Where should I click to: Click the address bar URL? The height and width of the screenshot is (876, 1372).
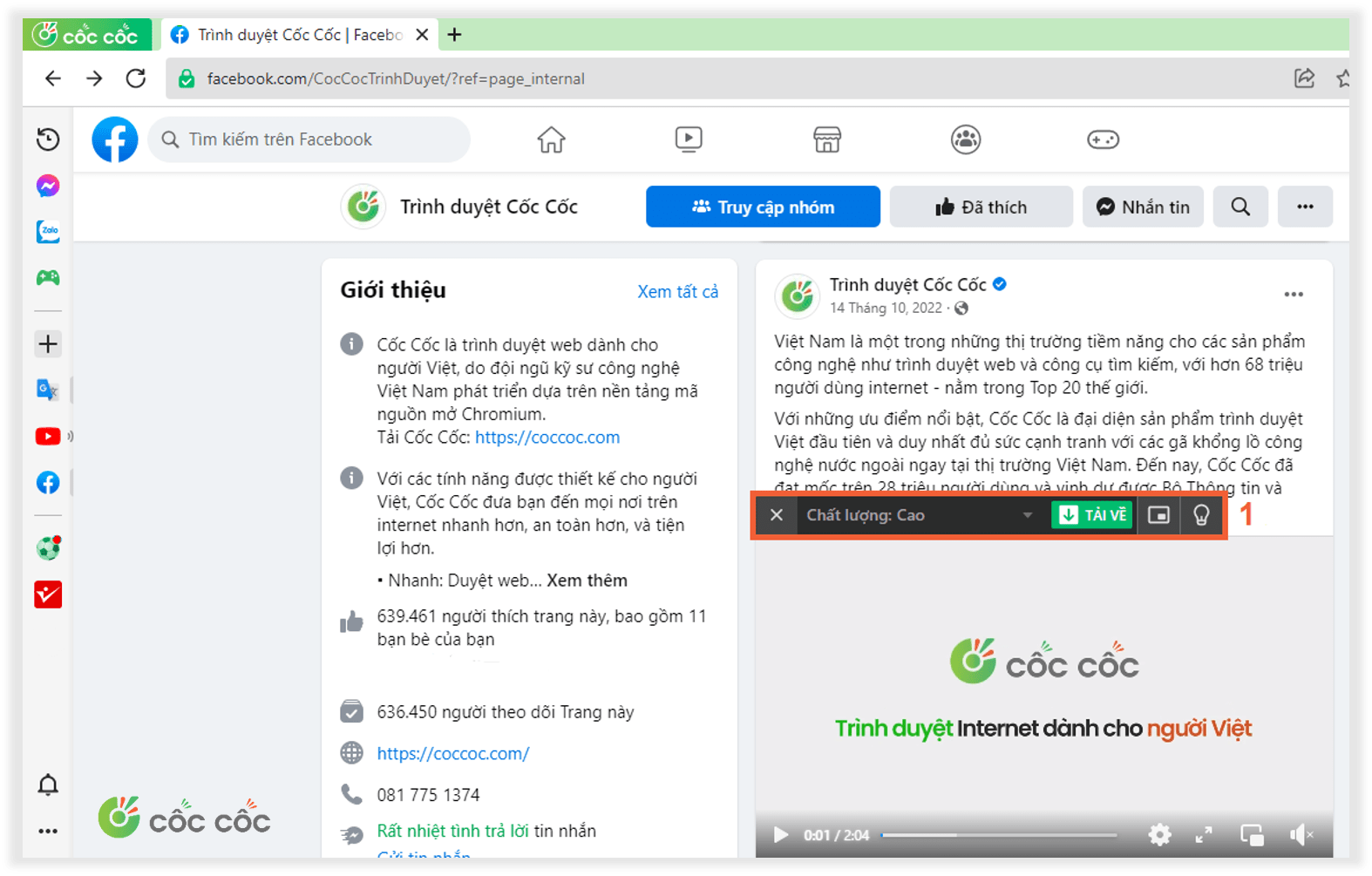click(x=396, y=79)
